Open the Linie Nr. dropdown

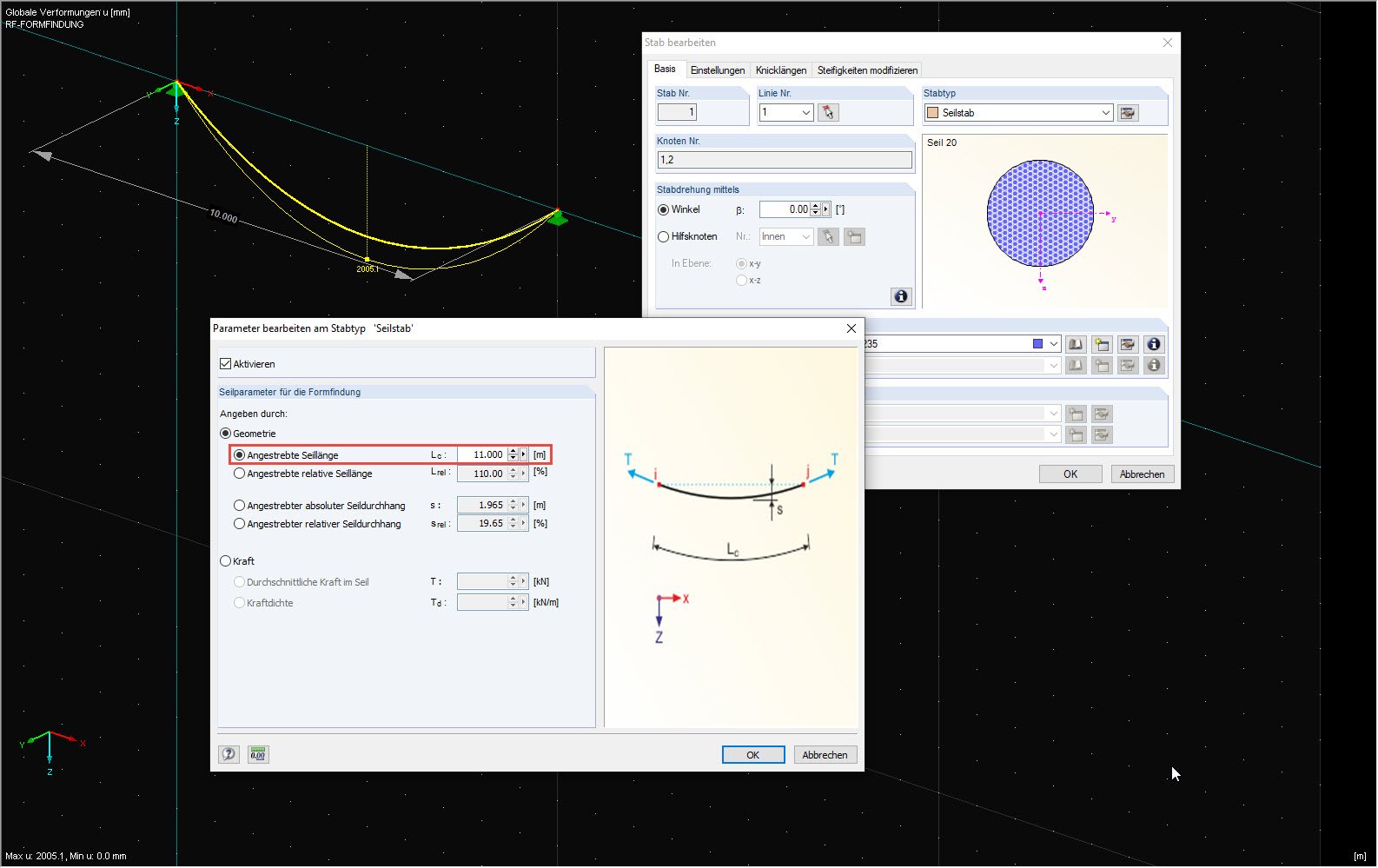click(x=805, y=112)
